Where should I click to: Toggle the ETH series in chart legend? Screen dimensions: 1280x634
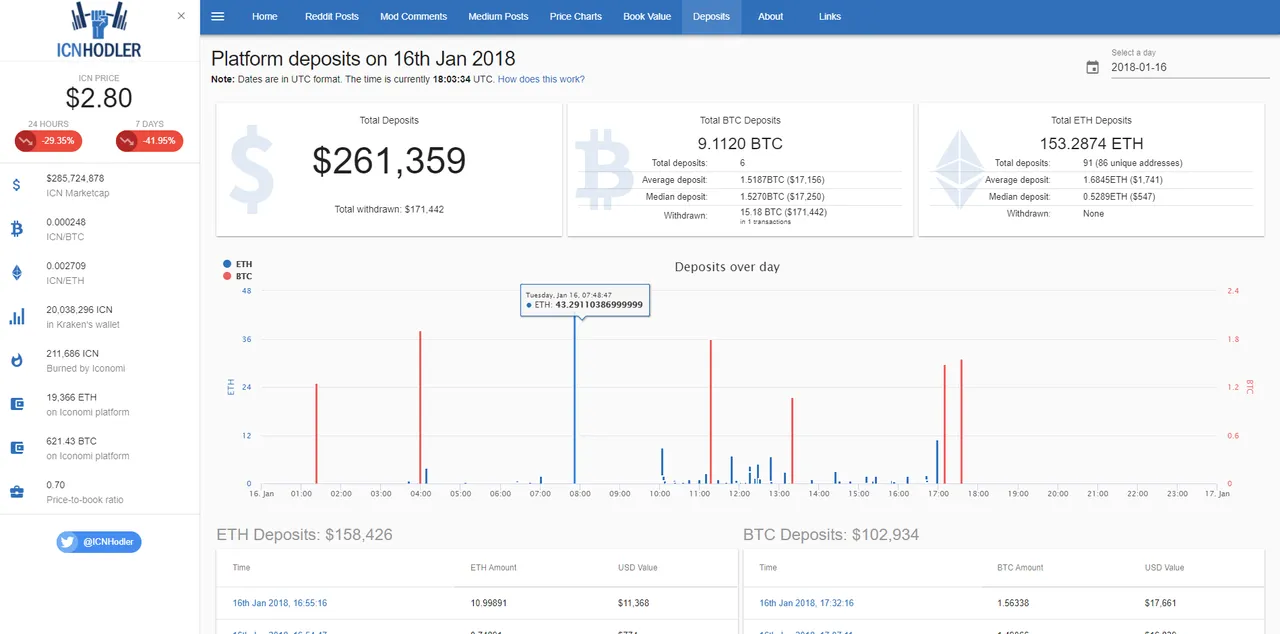tap(238, 264)
